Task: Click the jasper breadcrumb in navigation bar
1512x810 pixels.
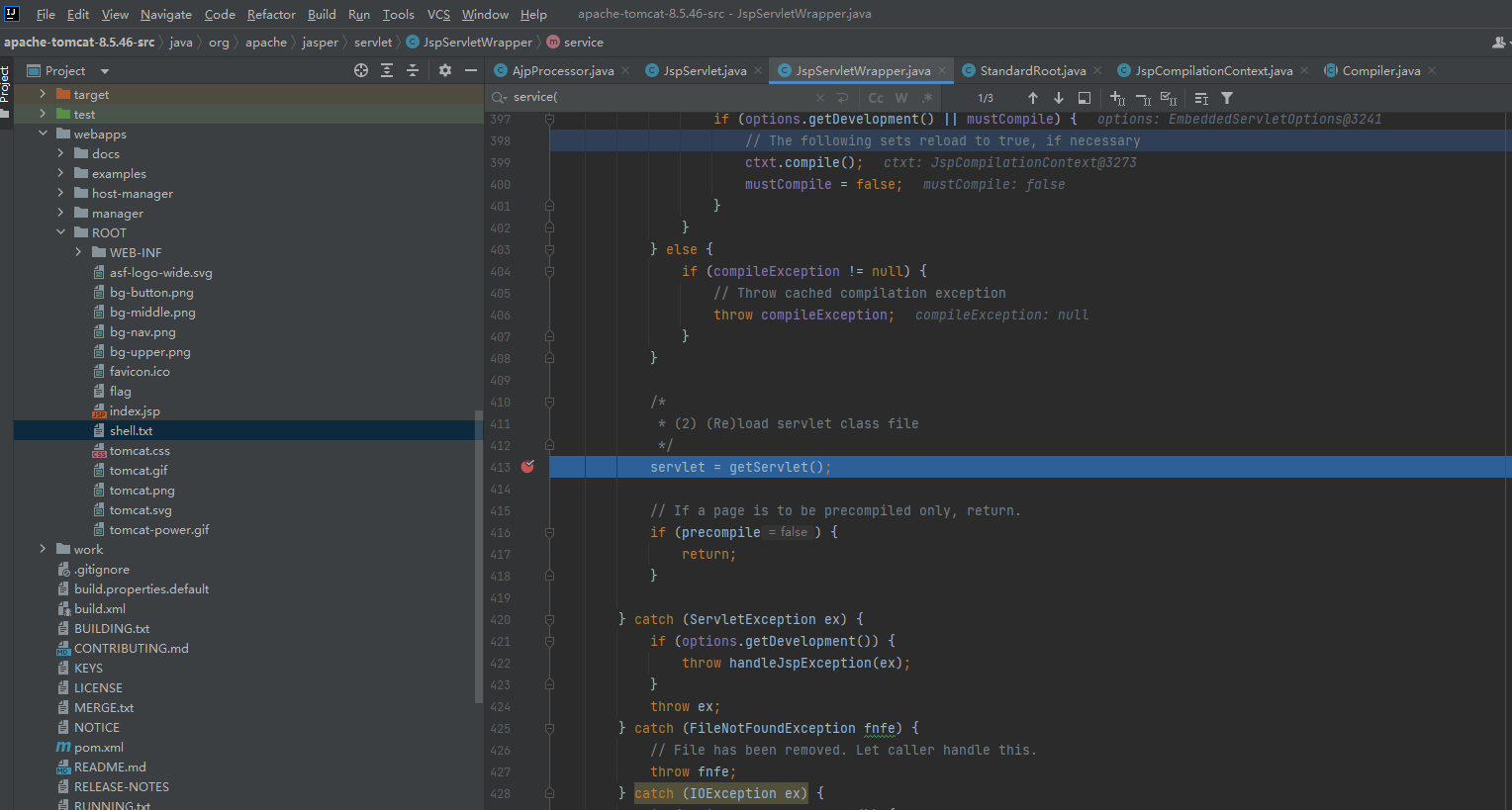Action: (x=320, y=43)
